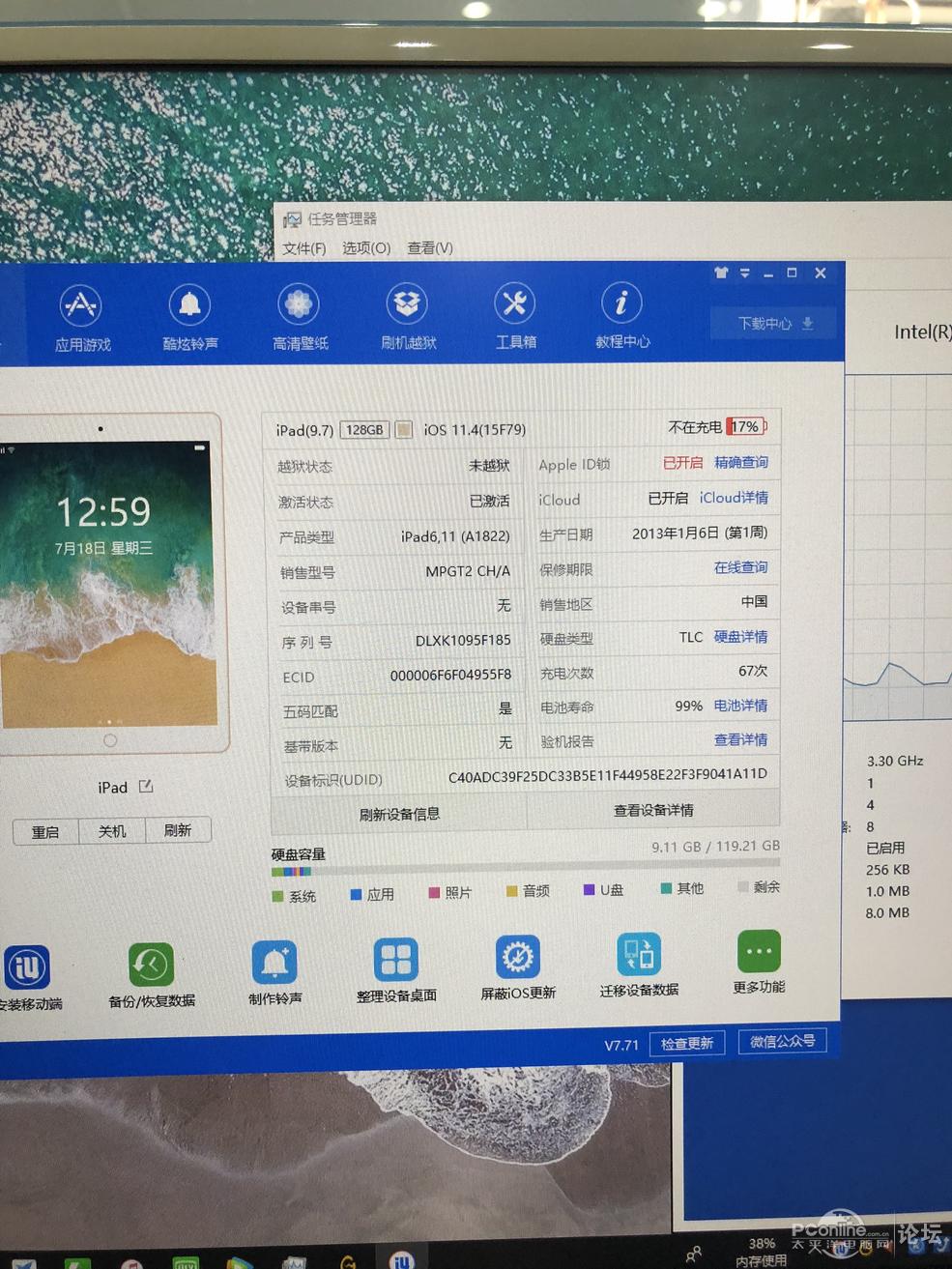Click the UDID value text
Screen dimensions: 952x1269
pos(608,775)
